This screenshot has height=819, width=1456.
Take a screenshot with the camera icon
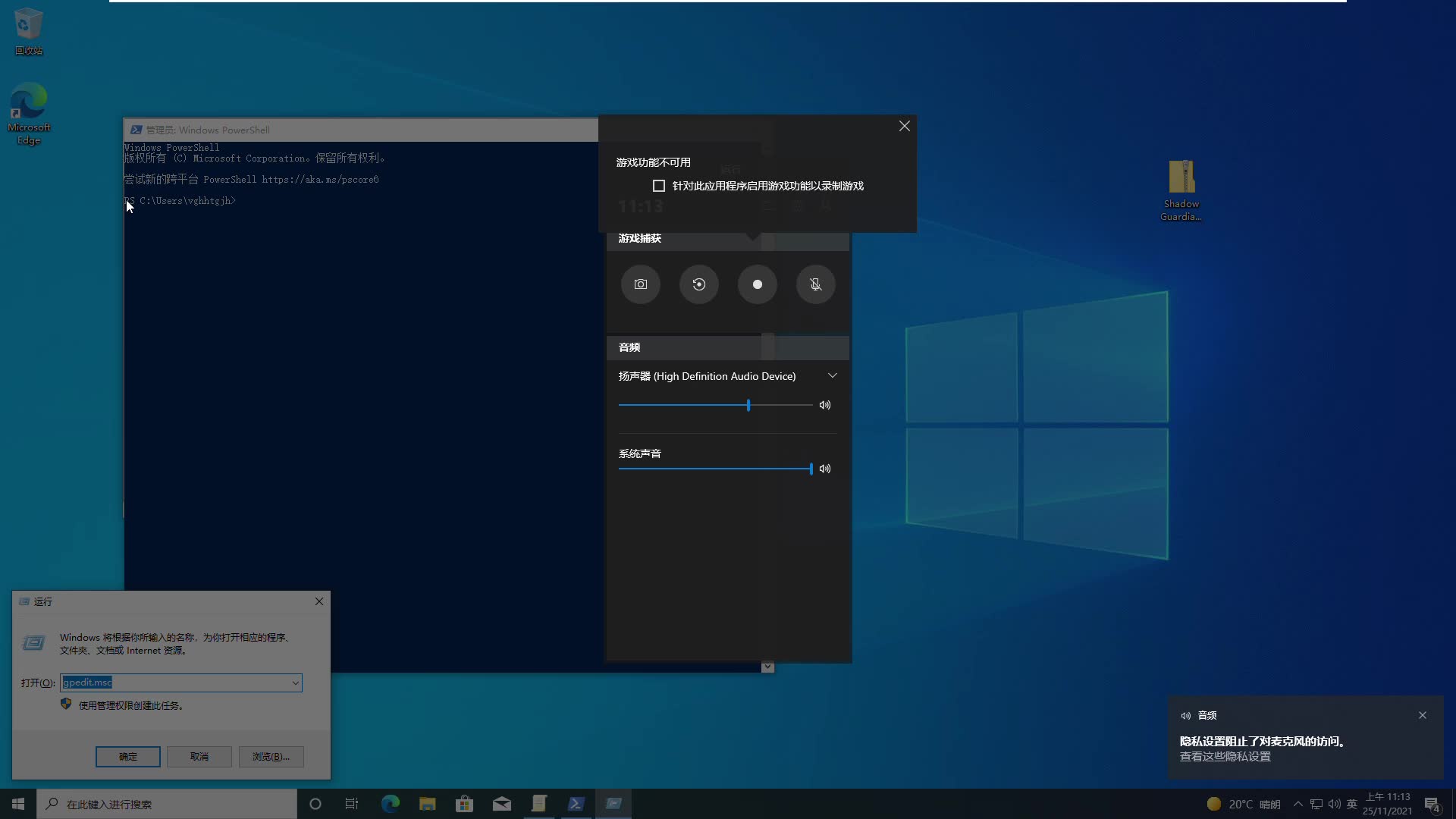pyautogui.click(x=640, y=284)
